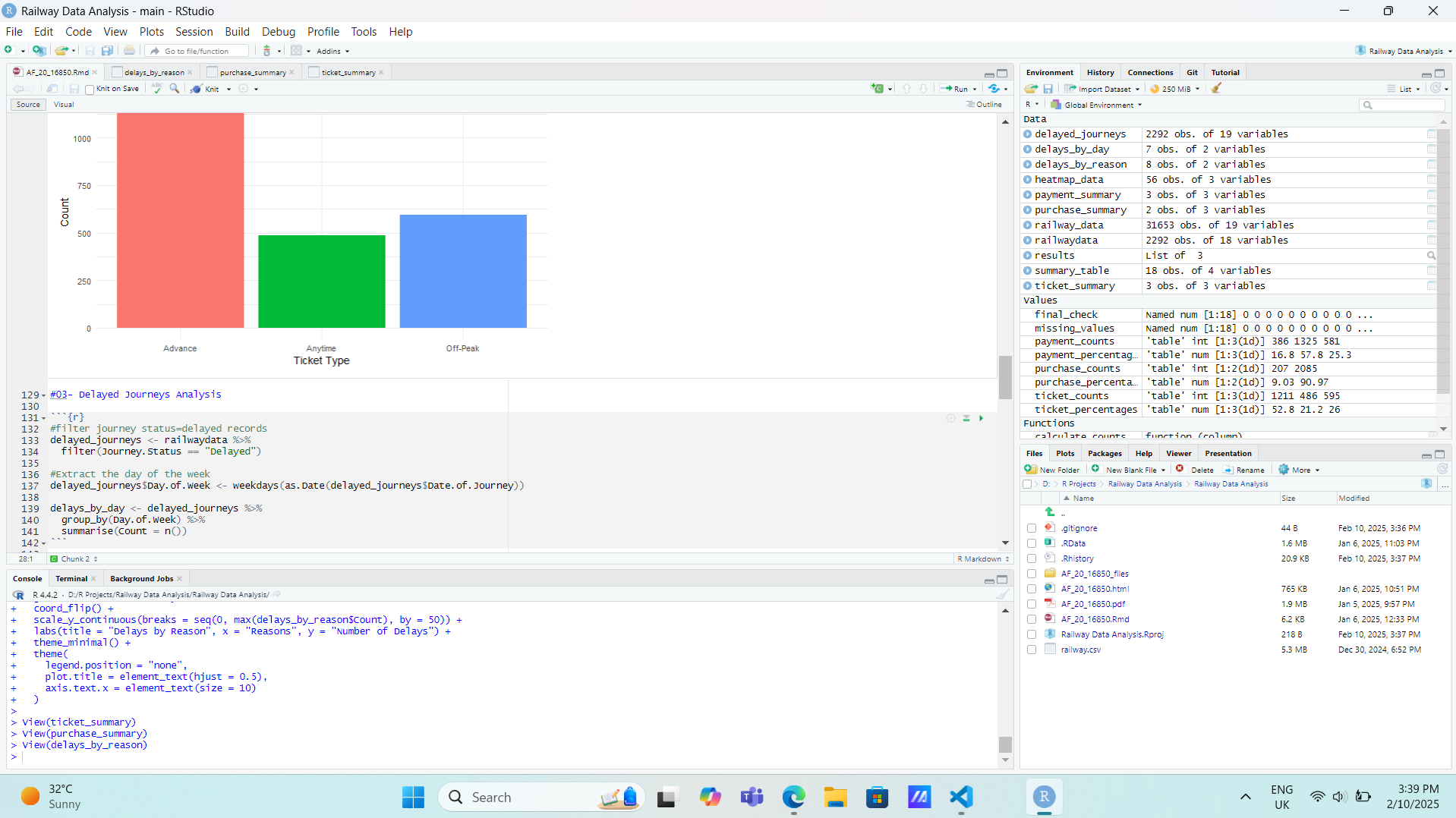1456x818 pixels.
Task: Run current chunk with green play icon
Action: pos(981,418)
